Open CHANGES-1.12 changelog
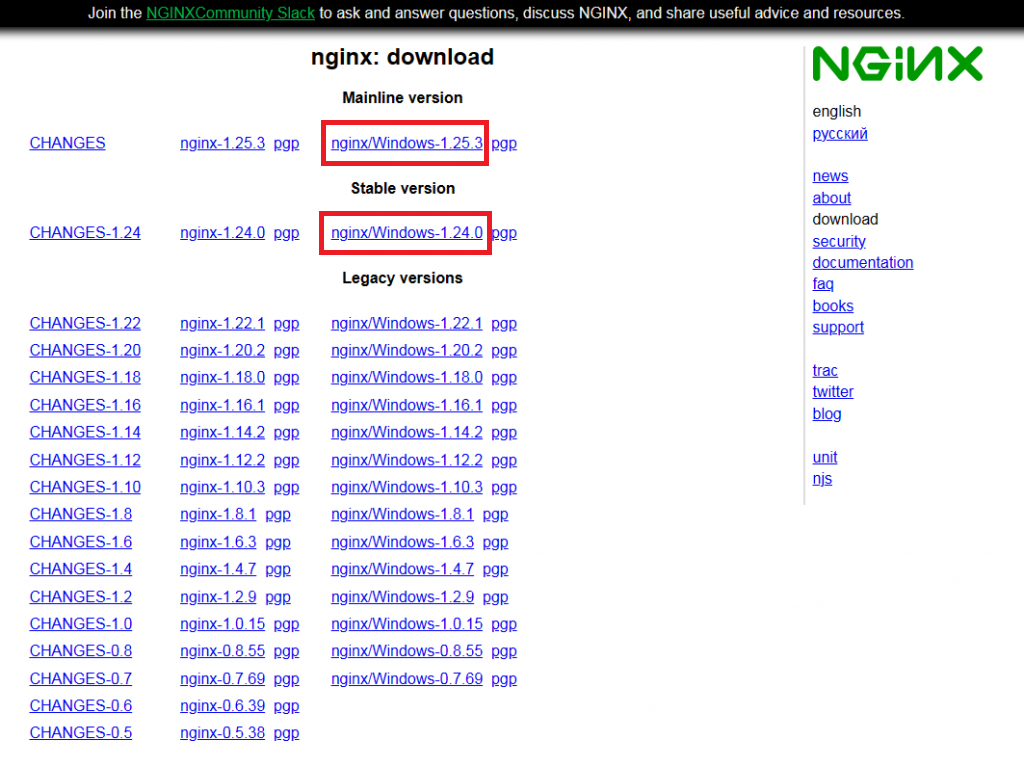 coord(85,460)
